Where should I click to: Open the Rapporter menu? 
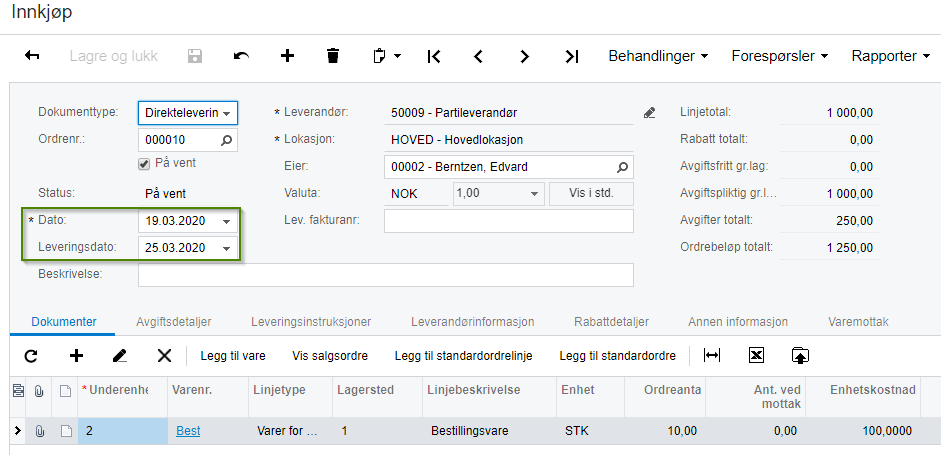tap(891, 56)
